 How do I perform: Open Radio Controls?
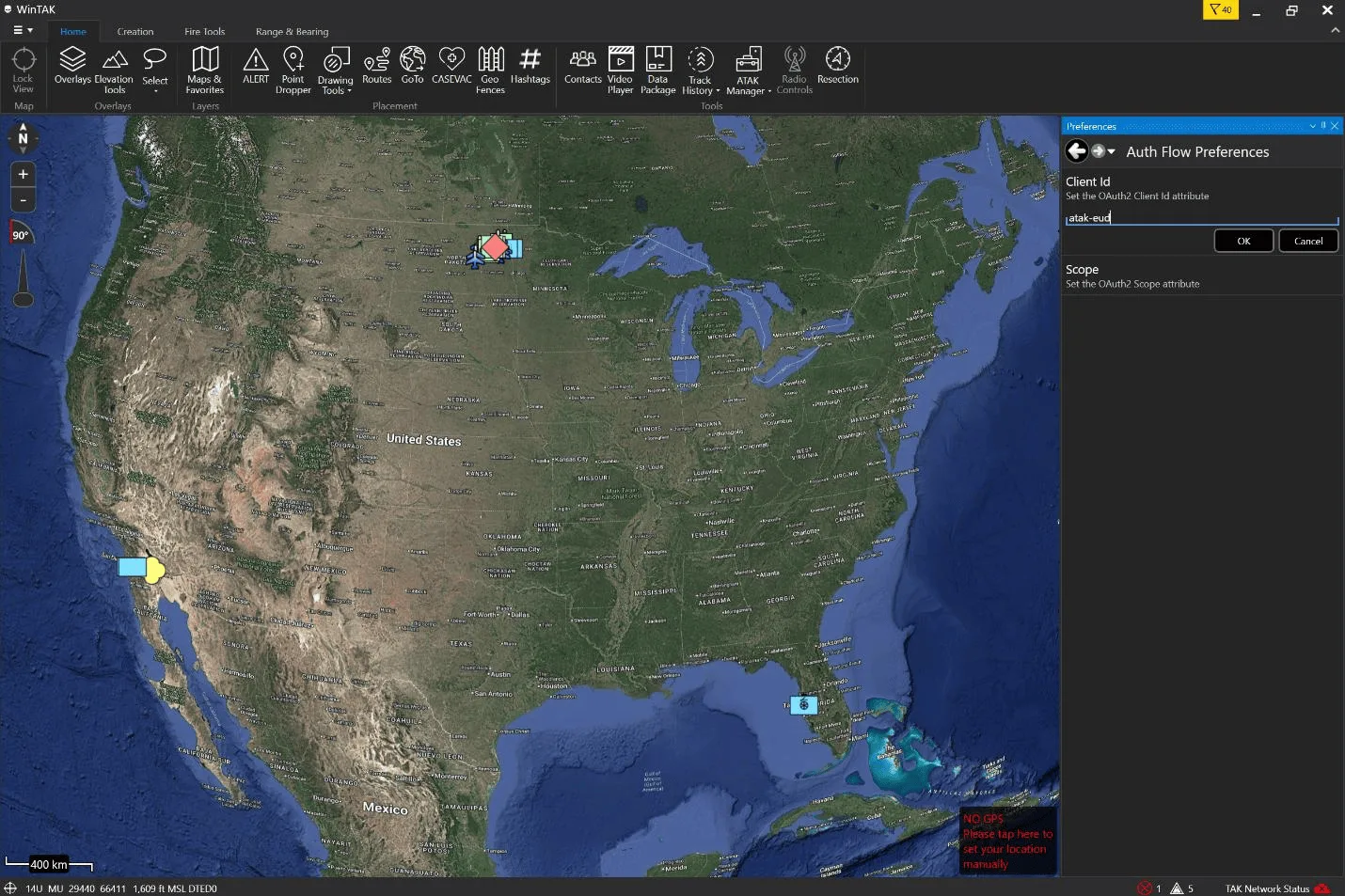795,71
